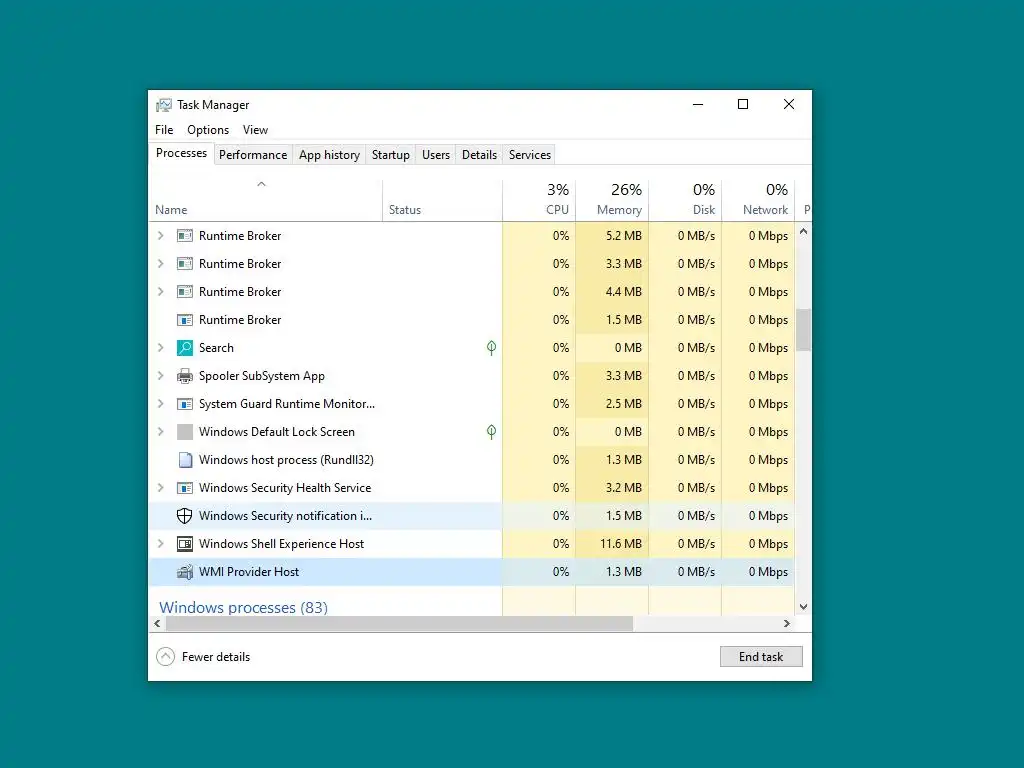Click the green leaf icon beside Search
This screenshot has width=1024, height=768.
(491, 348)
